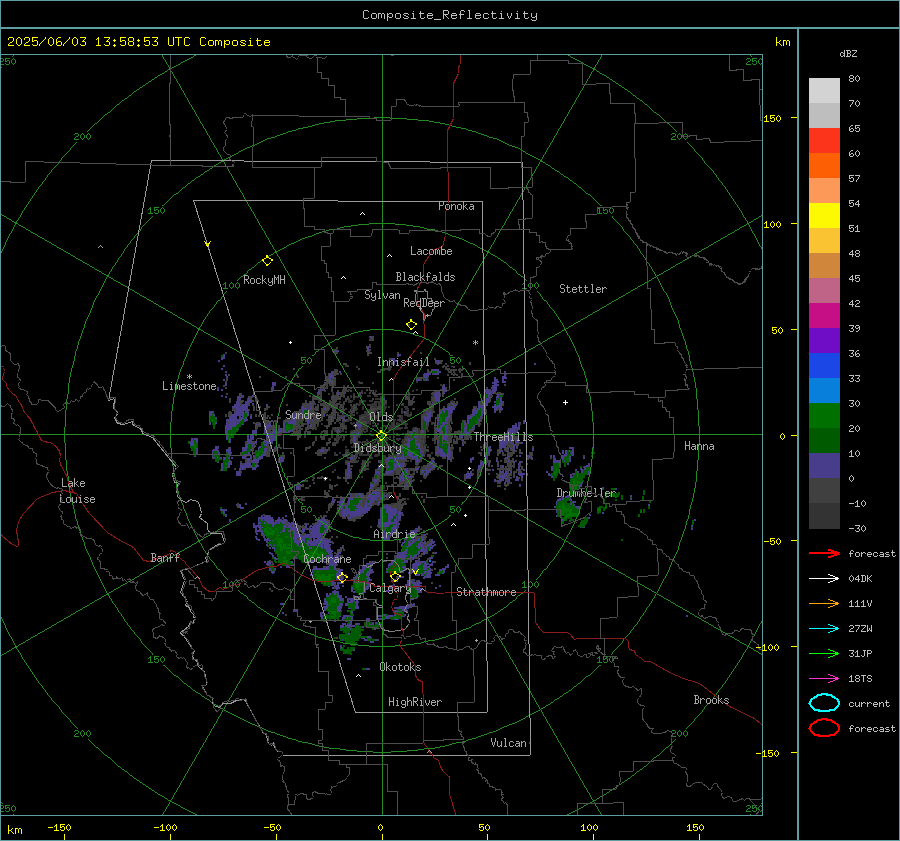Click the -150 tick on bottom km axis

coord(59,828)
